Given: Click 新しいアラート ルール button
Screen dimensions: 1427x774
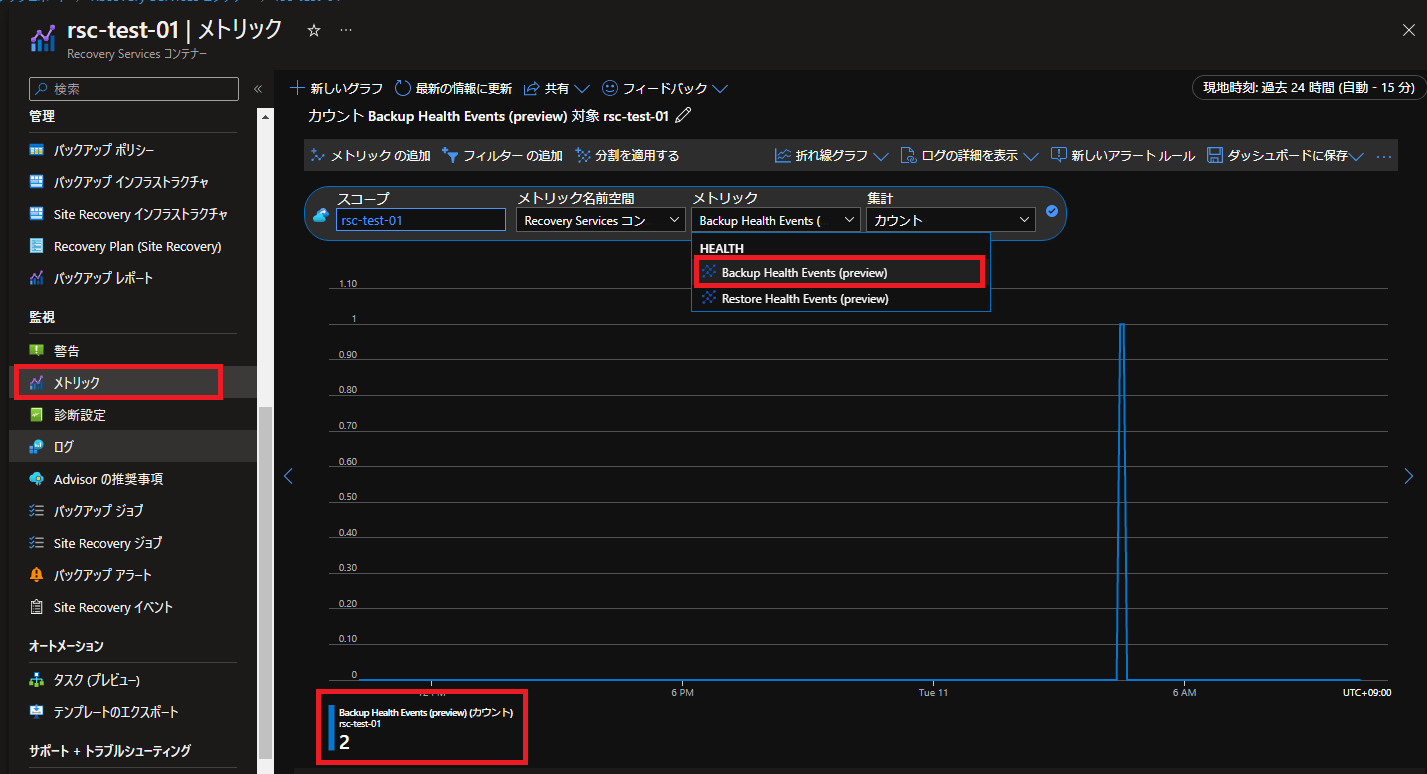Looking at the screenshot, I should tap(1123, 156).
